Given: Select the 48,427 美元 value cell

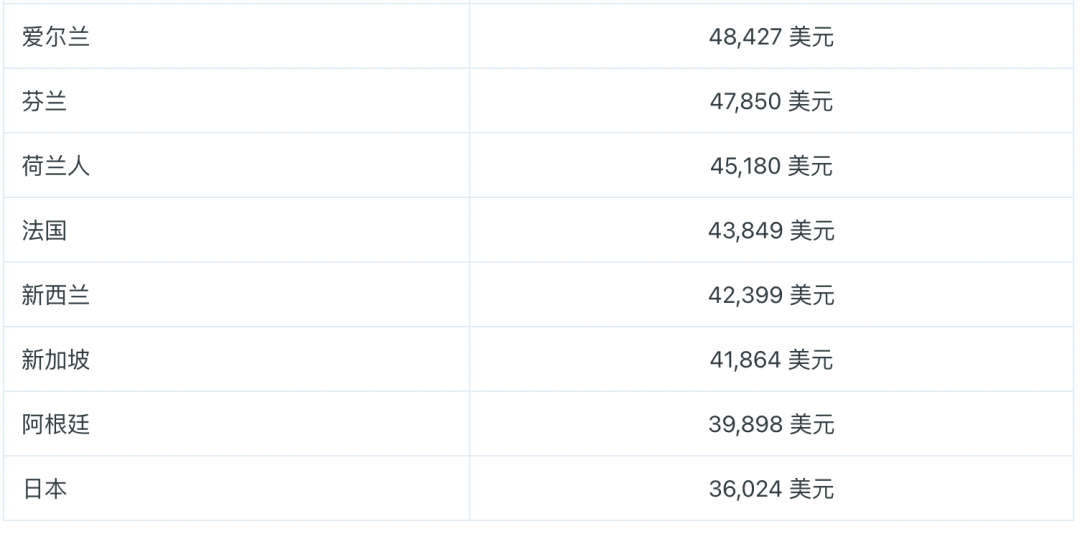Looking at the screenshot, I should click(x=771, y=38).
